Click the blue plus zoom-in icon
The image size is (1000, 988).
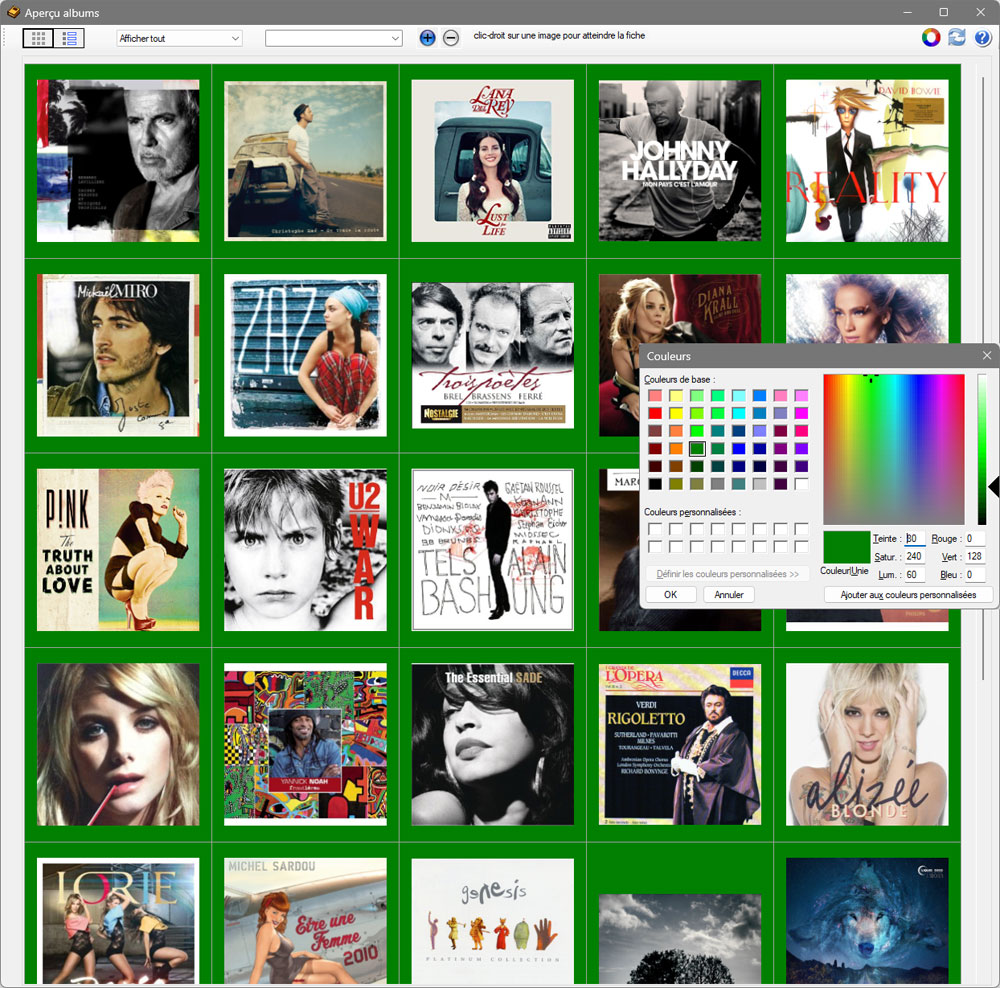[x=427, y=38]
